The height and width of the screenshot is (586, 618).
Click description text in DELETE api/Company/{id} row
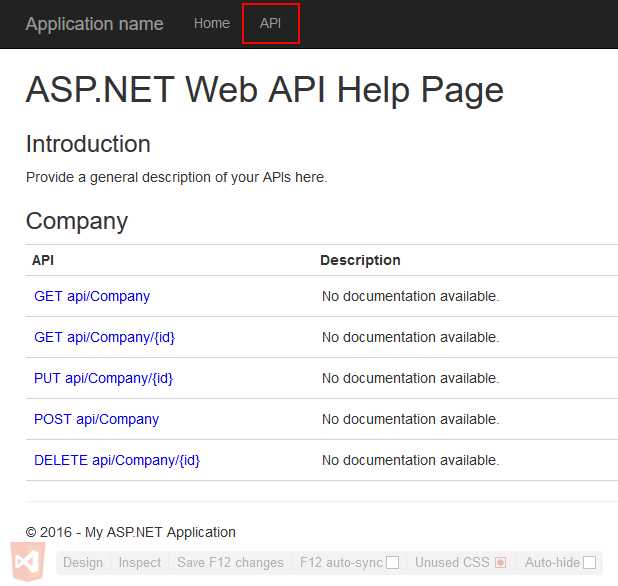click(x=410, y=460)
